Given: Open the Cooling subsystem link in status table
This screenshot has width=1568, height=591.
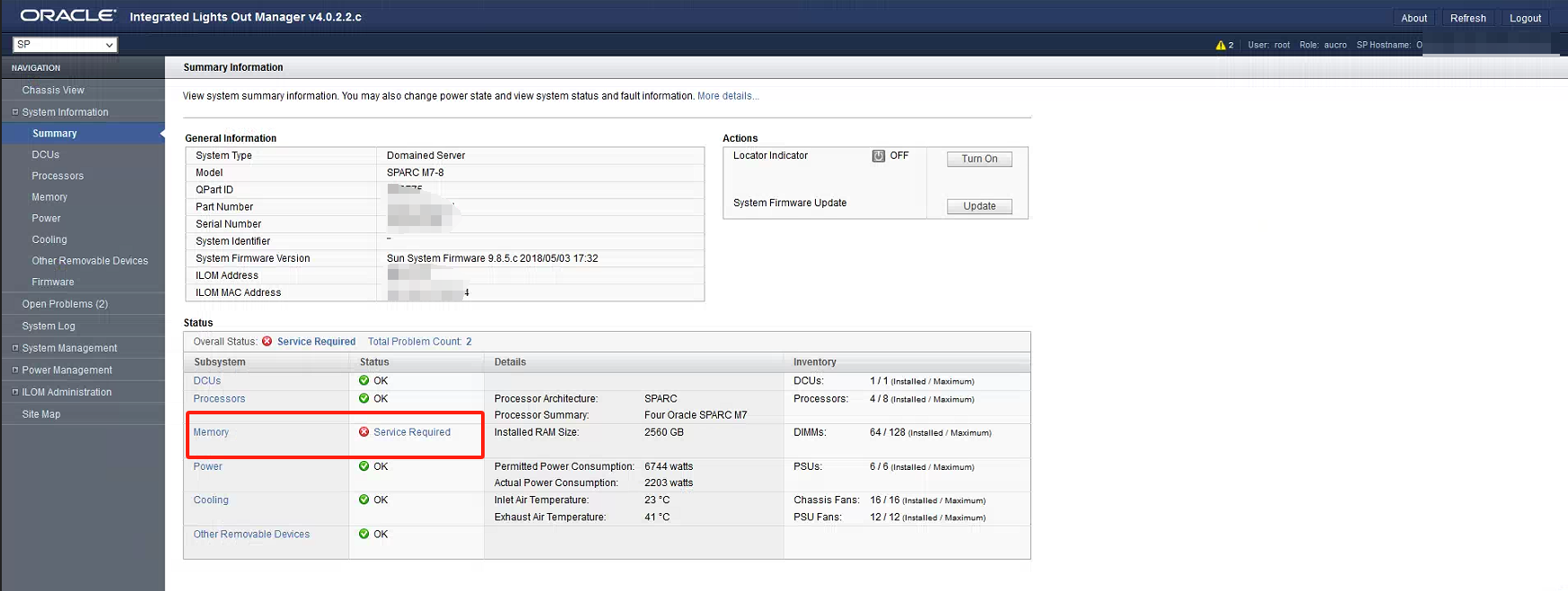Looking at the screenshot, I should 211,500.
